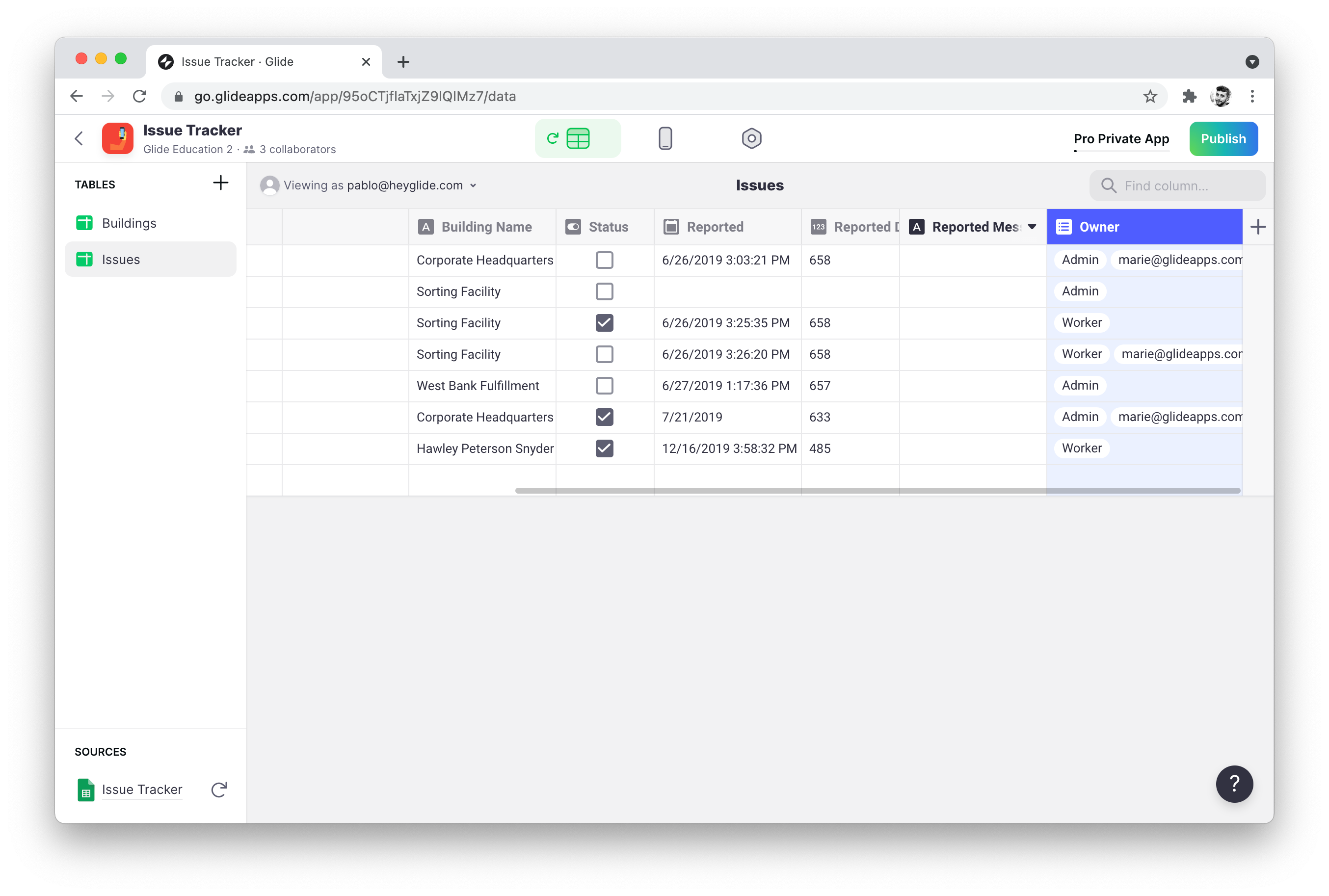Viewport: 1329px width, 896px height.
Task: Expand Viewing as pablo@heyglide.com dropdown
Action: tap(473, 185)
